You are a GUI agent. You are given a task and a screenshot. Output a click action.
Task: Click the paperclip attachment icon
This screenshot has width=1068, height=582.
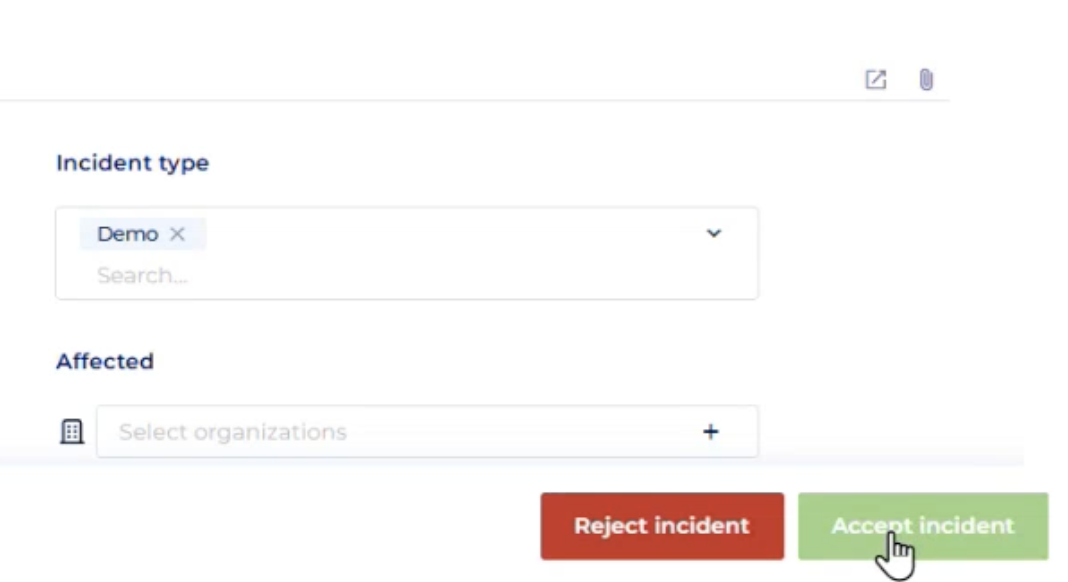pyautogui.click(x=926, y=80)
